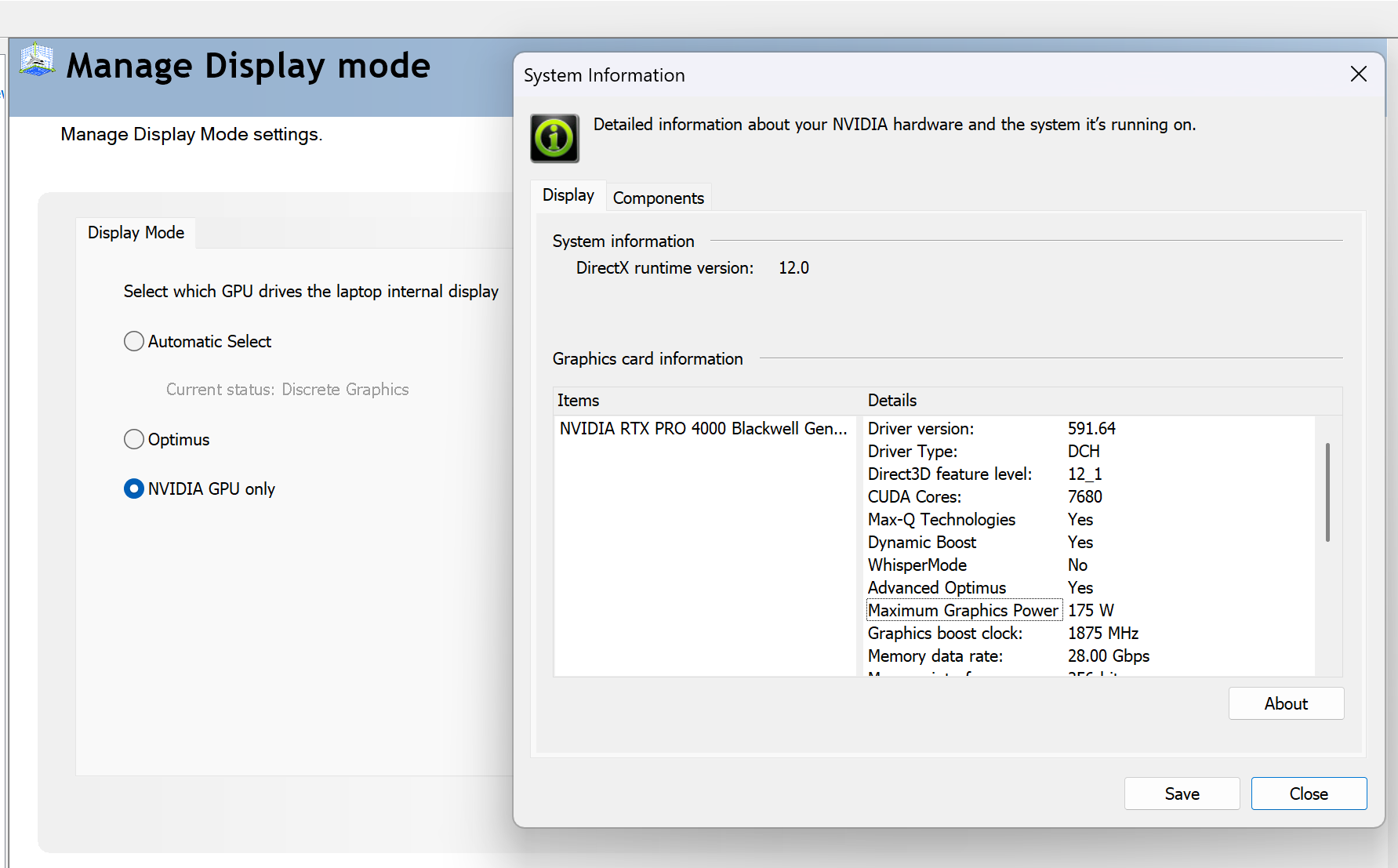
Task: Click the Details column header
Action: [891, 401]
